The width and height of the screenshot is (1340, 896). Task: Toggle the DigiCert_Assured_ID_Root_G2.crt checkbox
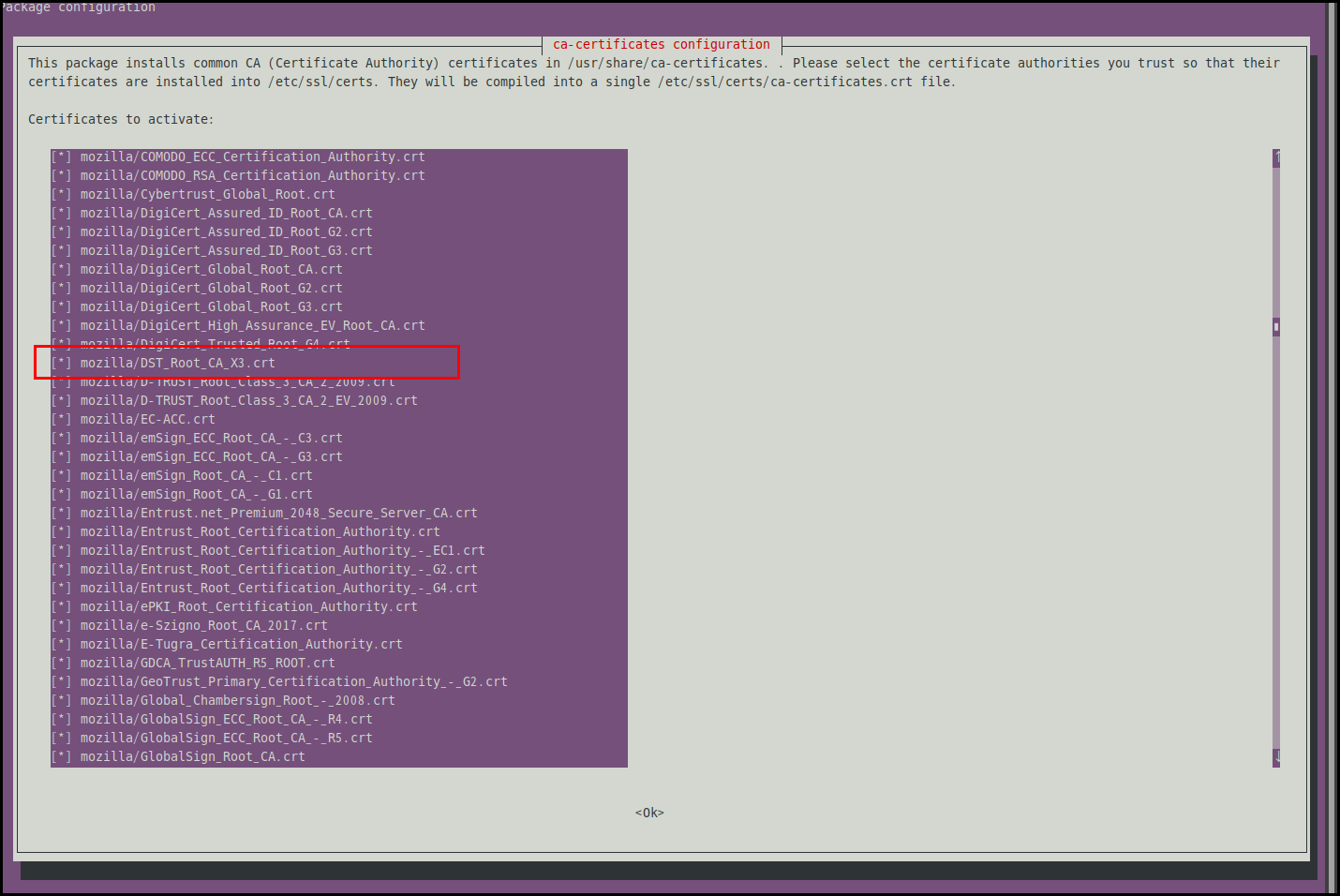pos(62,231)
